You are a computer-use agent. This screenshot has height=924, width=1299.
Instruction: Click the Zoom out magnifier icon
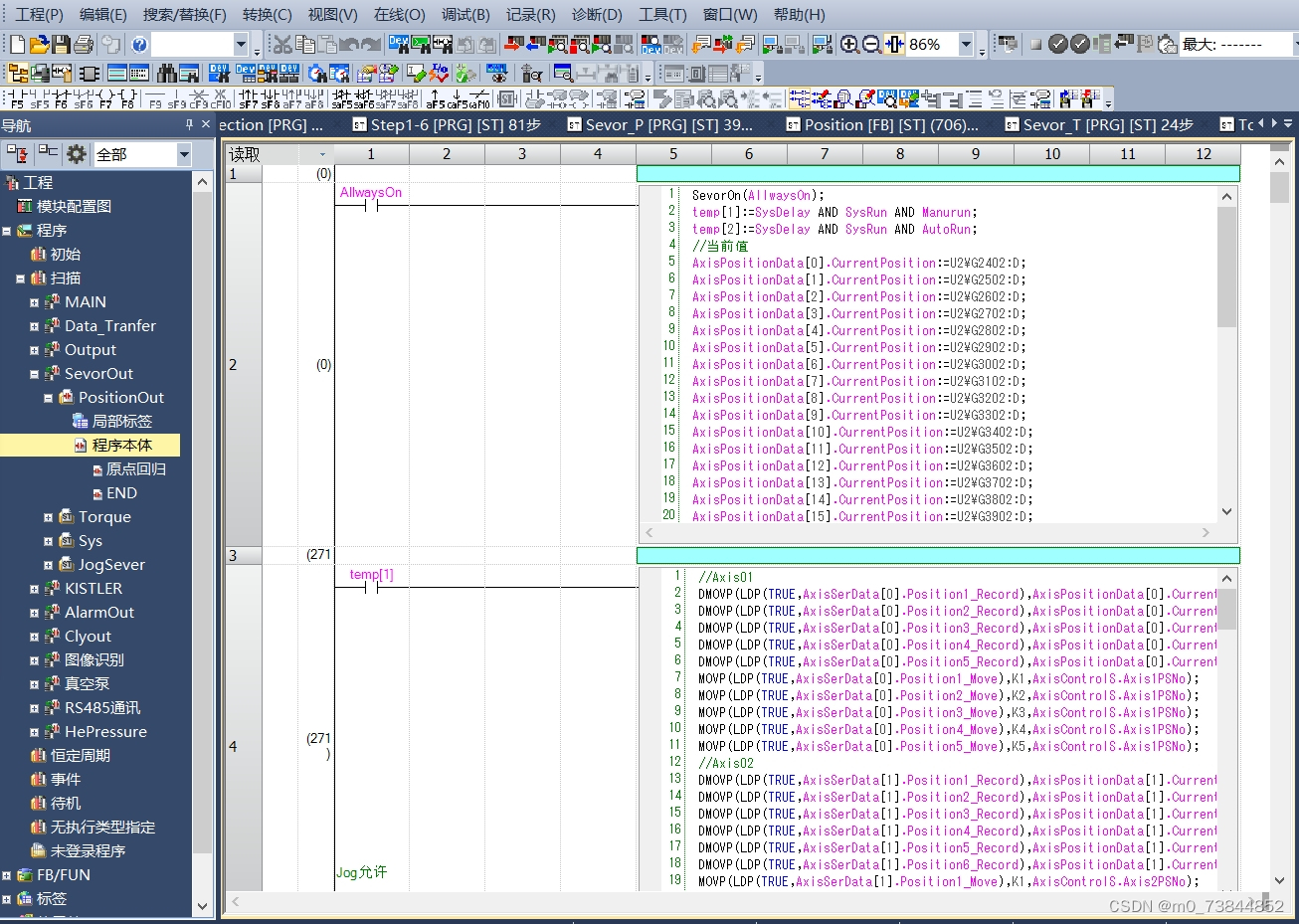coord(871,44)
